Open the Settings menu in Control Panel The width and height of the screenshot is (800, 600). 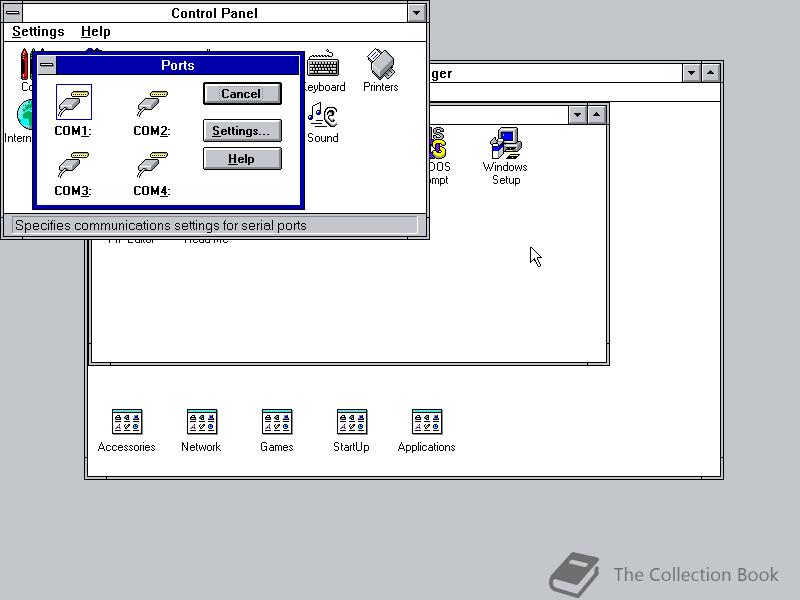[38, 32]
